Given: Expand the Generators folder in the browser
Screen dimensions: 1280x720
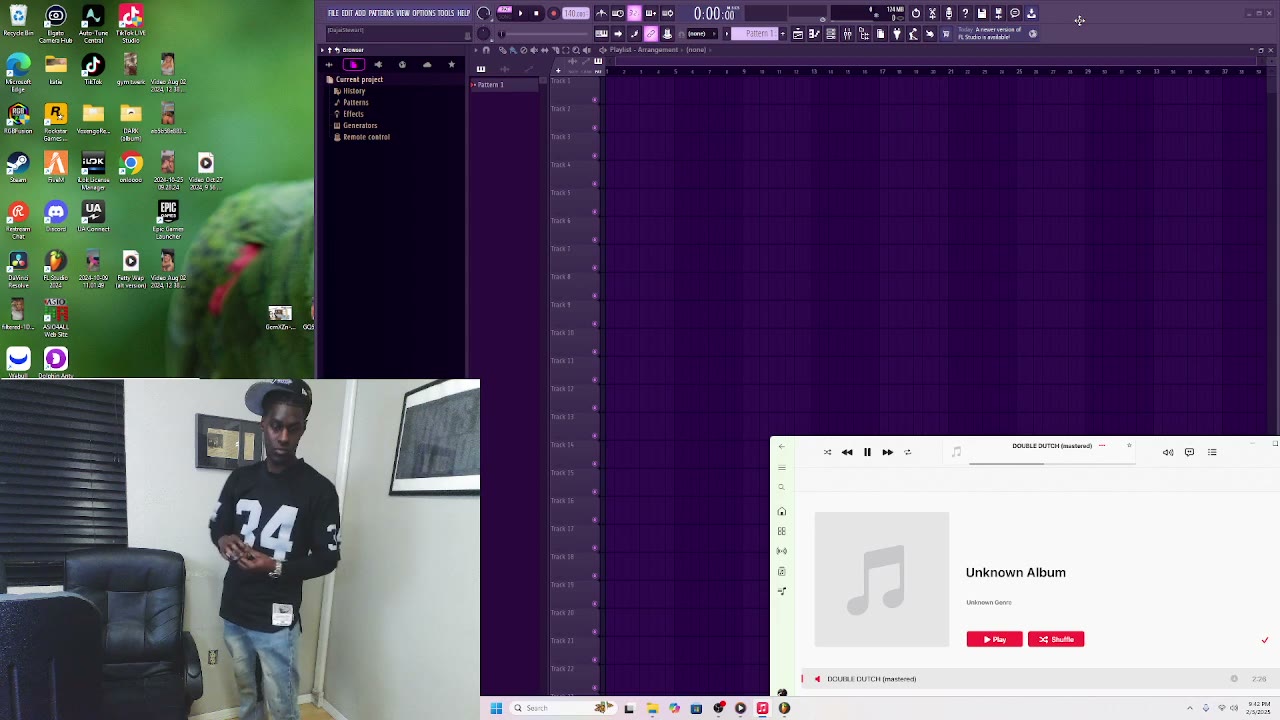Looking at the screenshot, I should coord(360,125).
